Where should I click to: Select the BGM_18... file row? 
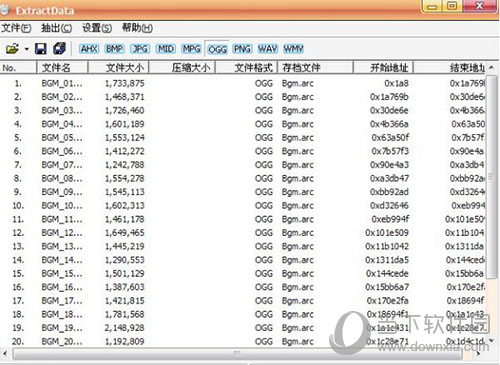pos(243,314)
